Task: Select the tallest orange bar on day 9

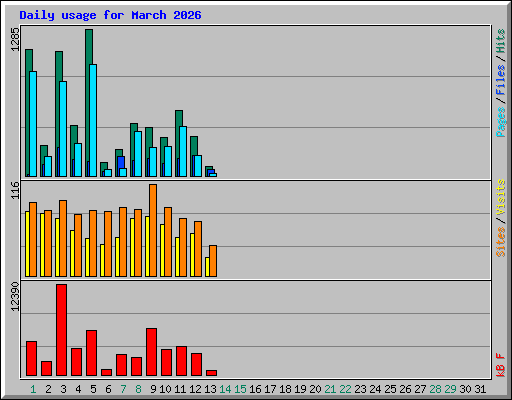Action: (153, 230)
